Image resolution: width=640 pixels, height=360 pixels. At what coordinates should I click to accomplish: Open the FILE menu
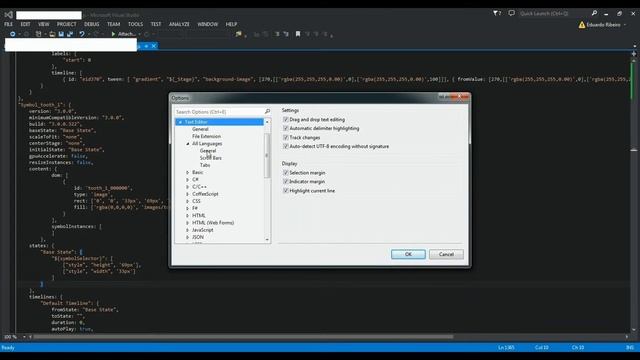pos(8,24)
